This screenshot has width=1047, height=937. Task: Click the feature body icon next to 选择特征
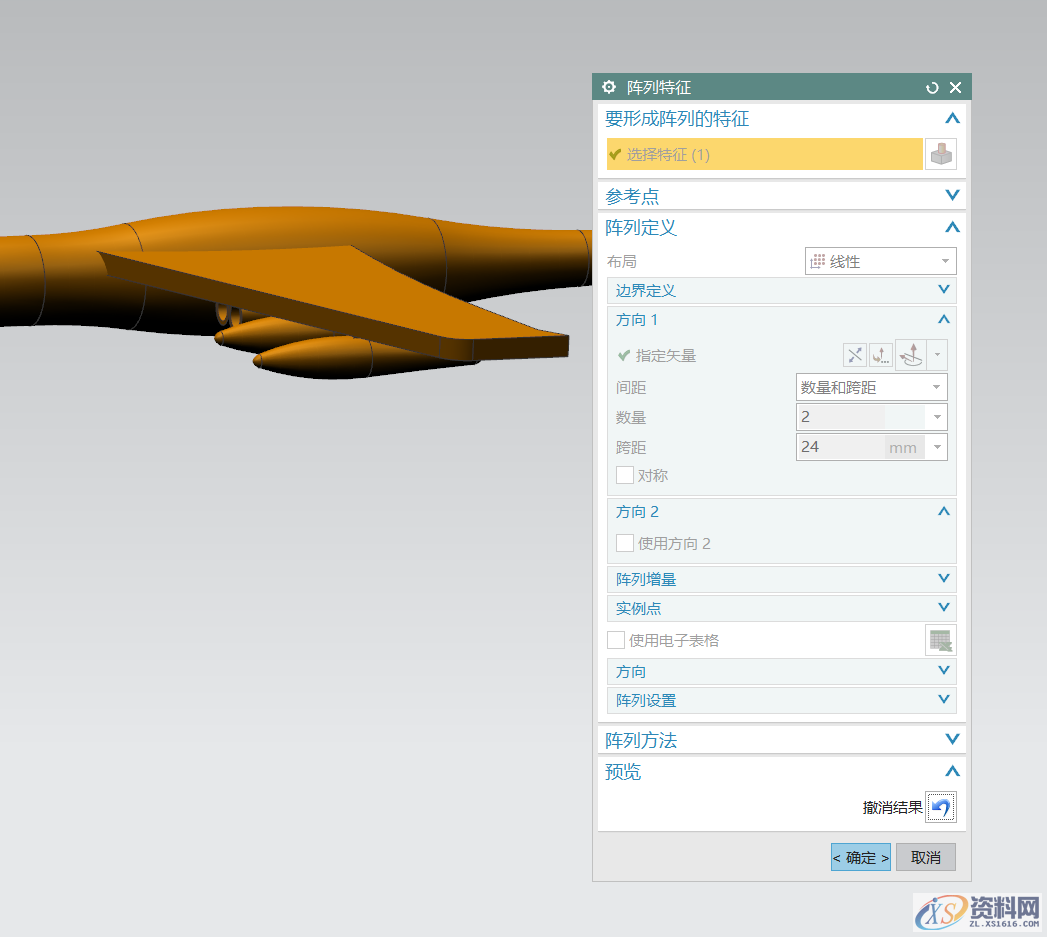pyautogui.click(x=940, y=154)
